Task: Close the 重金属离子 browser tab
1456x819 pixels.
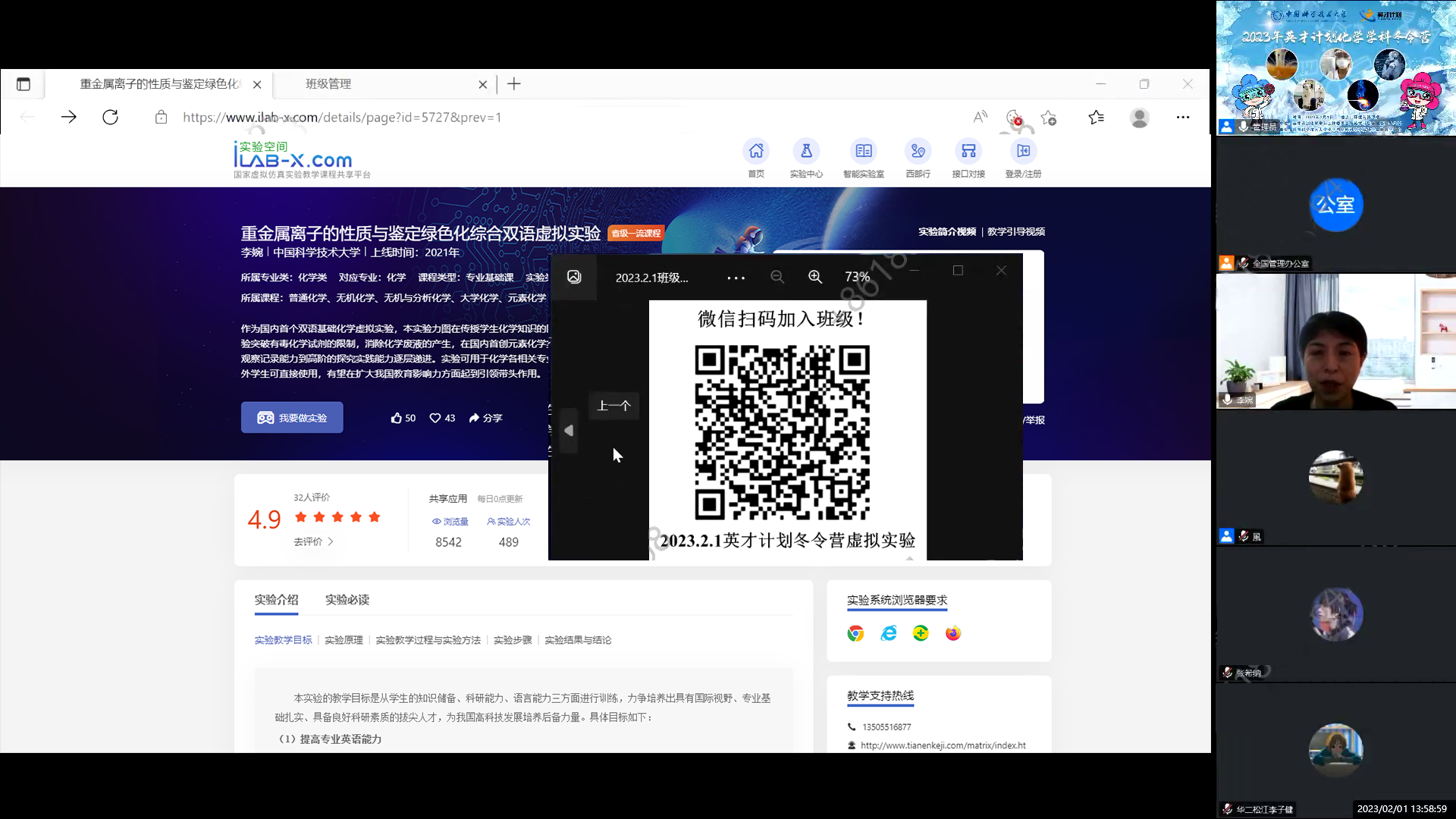Action: point(257,84)
